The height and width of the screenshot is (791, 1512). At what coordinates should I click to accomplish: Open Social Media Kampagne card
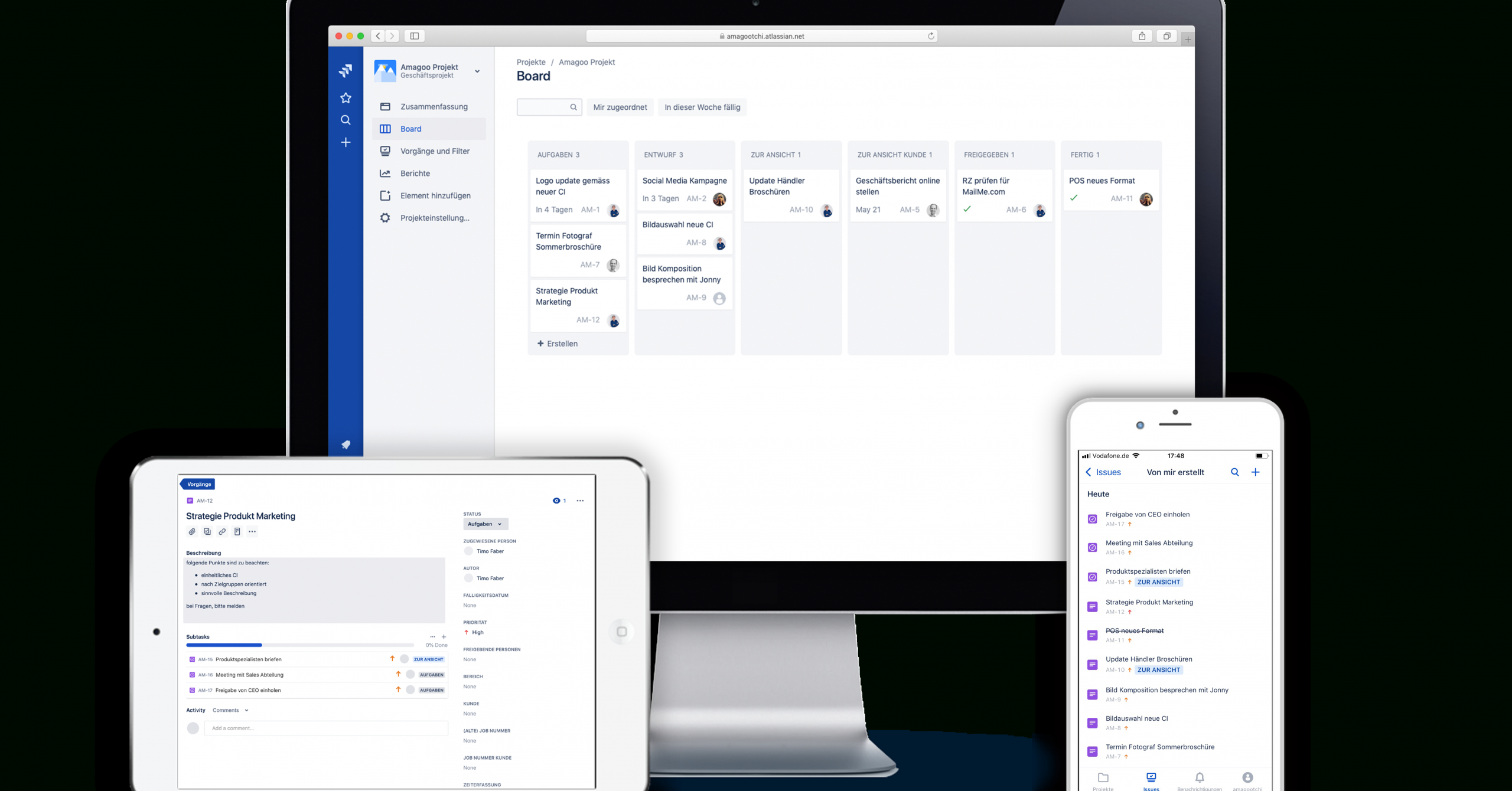685,190
